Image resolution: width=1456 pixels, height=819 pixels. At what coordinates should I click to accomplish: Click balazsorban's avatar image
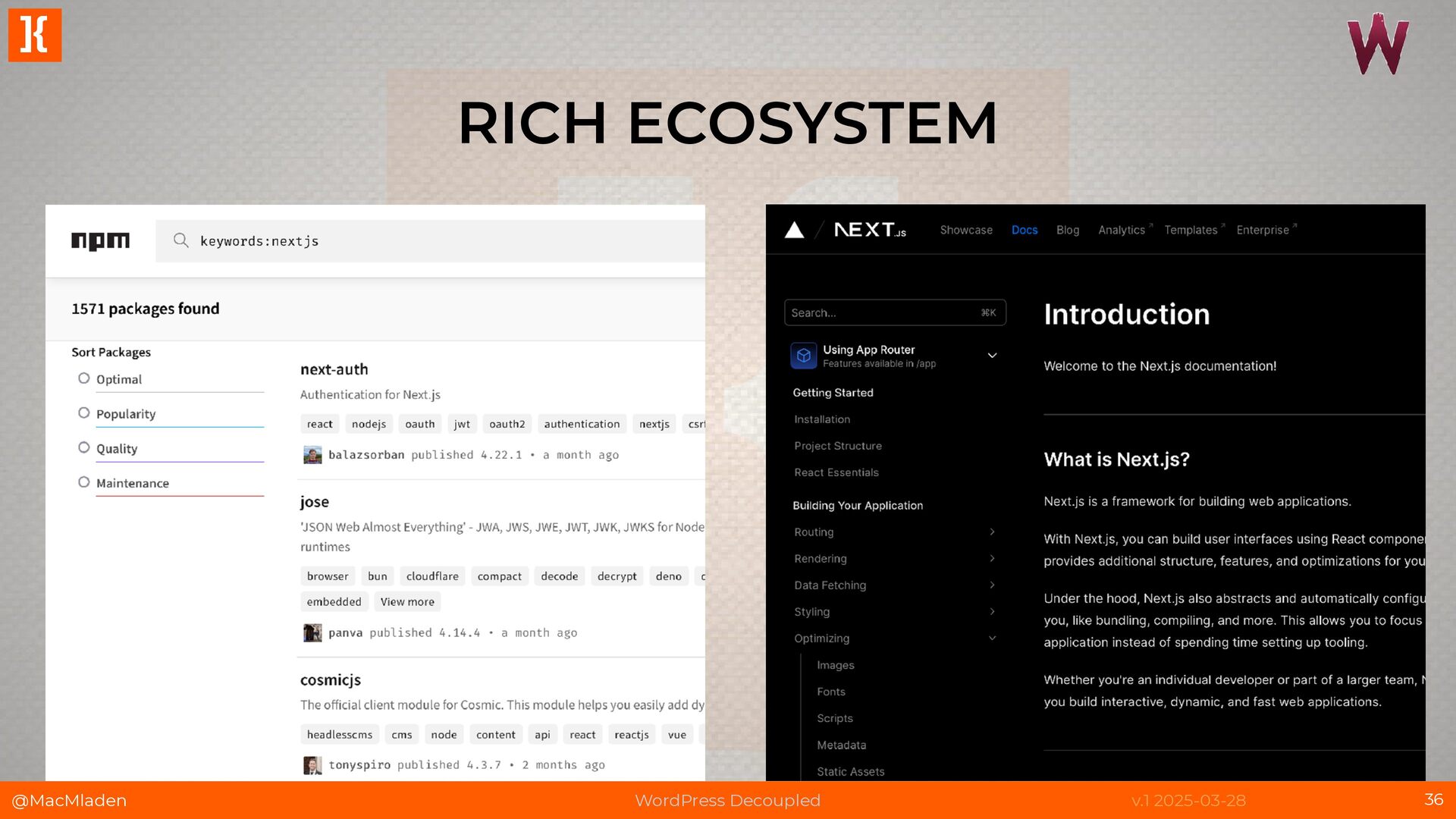tap(312, 455)
